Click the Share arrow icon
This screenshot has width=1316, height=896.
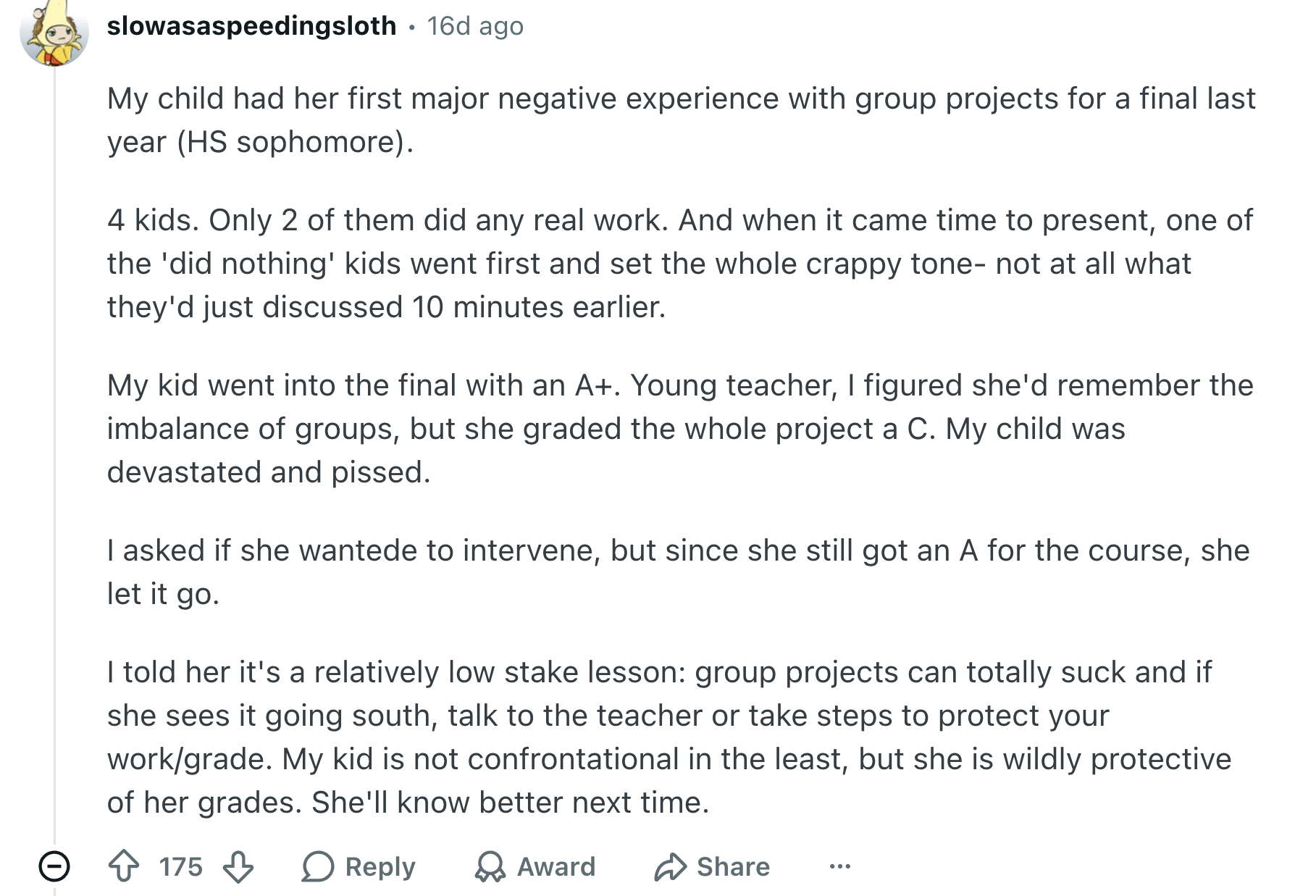click(670, 866)
